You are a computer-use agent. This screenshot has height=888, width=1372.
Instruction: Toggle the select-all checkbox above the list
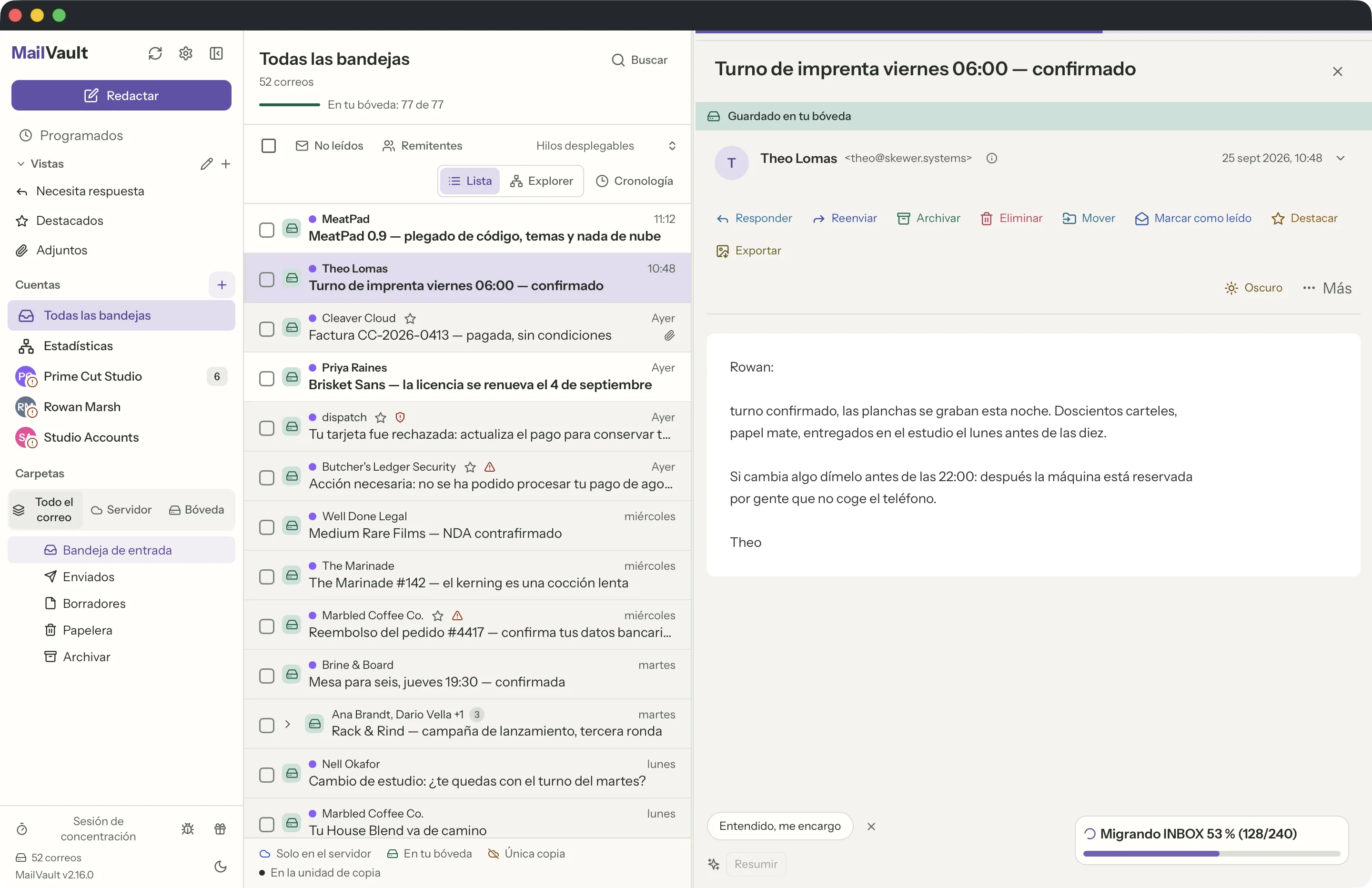269,146
